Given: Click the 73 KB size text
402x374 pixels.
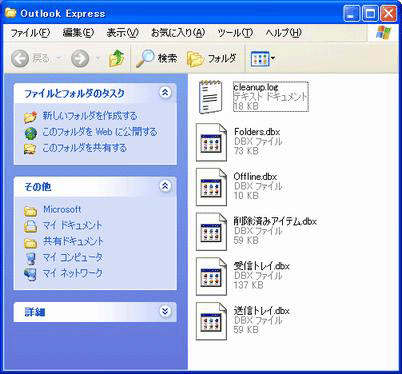Looking at the screenshot, I should coord(246,151).
